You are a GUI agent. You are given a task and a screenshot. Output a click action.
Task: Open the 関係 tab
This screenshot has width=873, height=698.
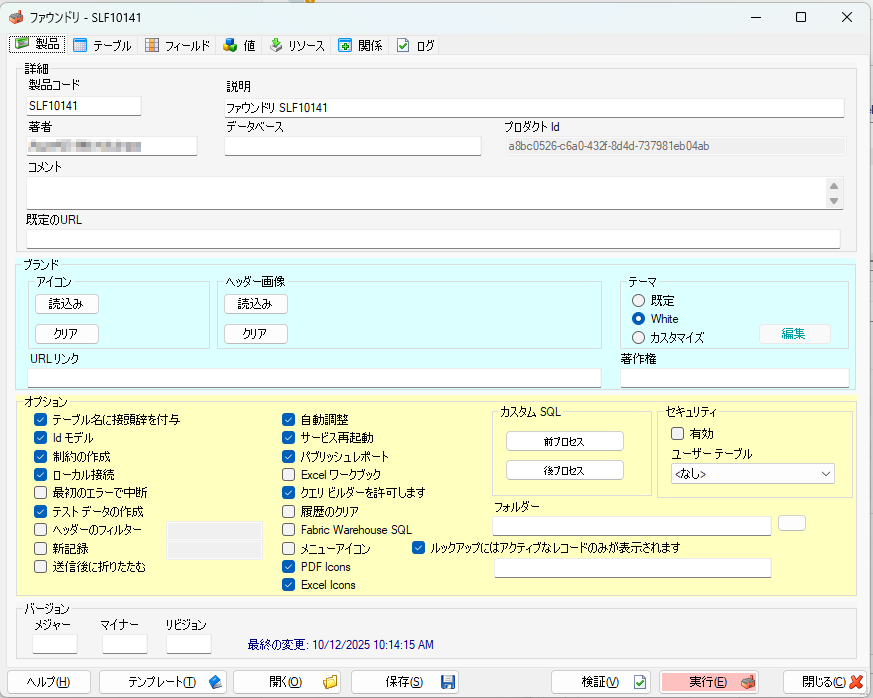[x=361, y=45]
